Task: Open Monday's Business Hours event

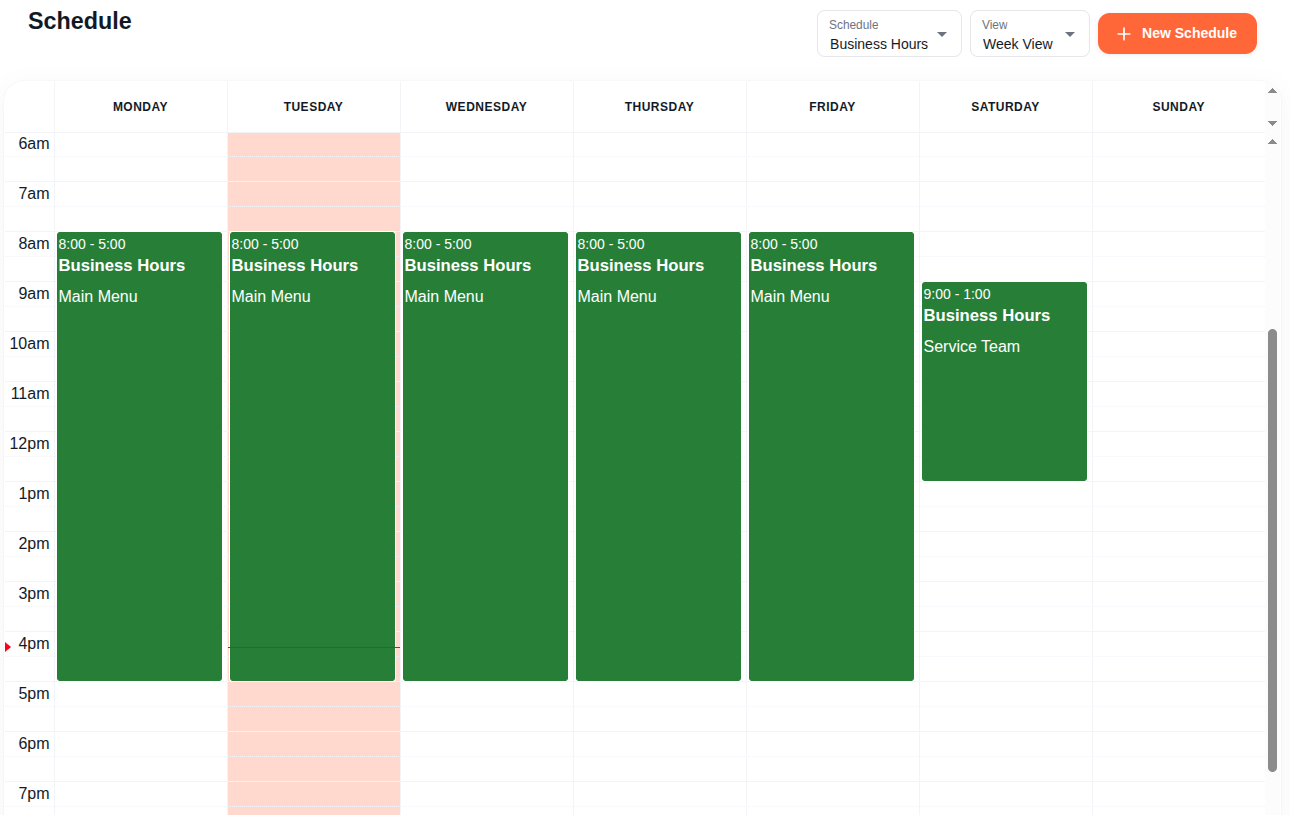Action: [x=139, y=456]
